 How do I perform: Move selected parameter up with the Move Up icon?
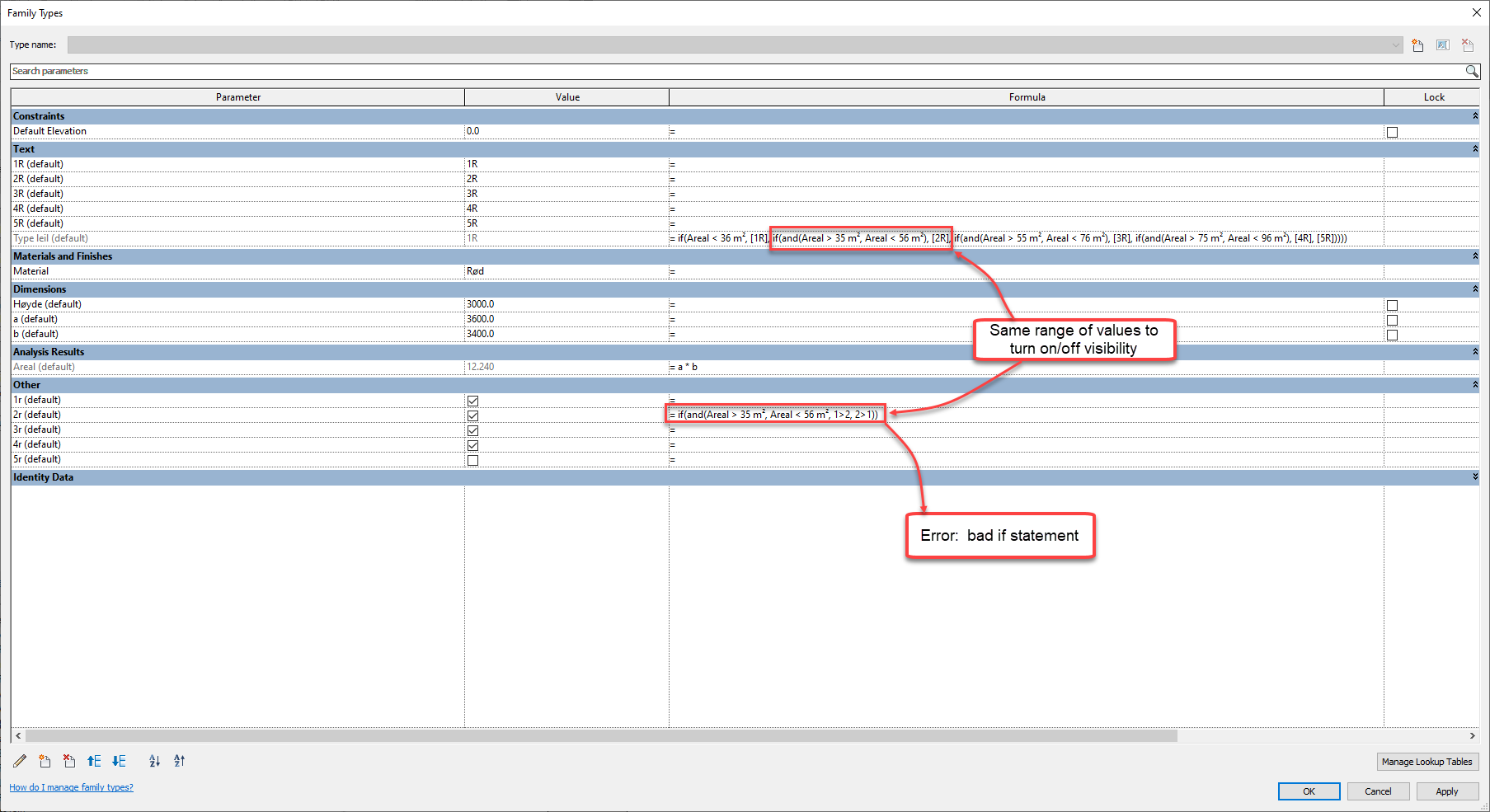point(94,761)
